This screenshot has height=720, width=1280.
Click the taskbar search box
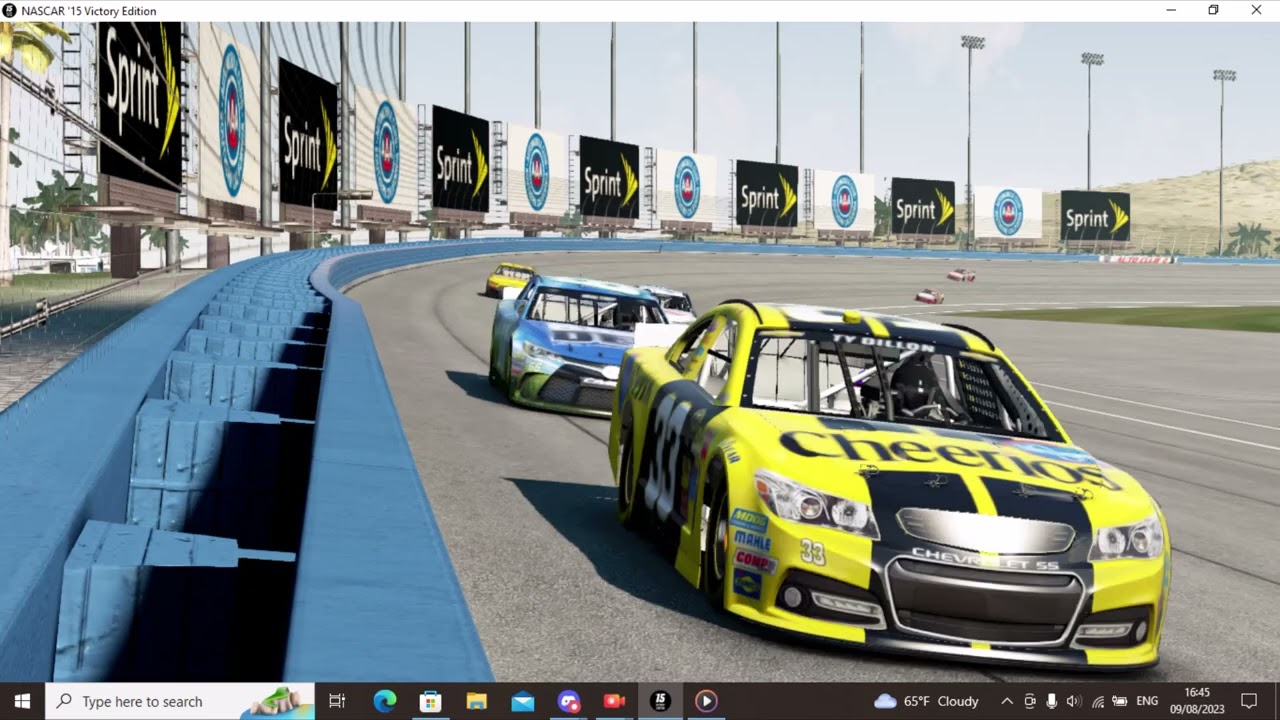(x=180, y=701)
